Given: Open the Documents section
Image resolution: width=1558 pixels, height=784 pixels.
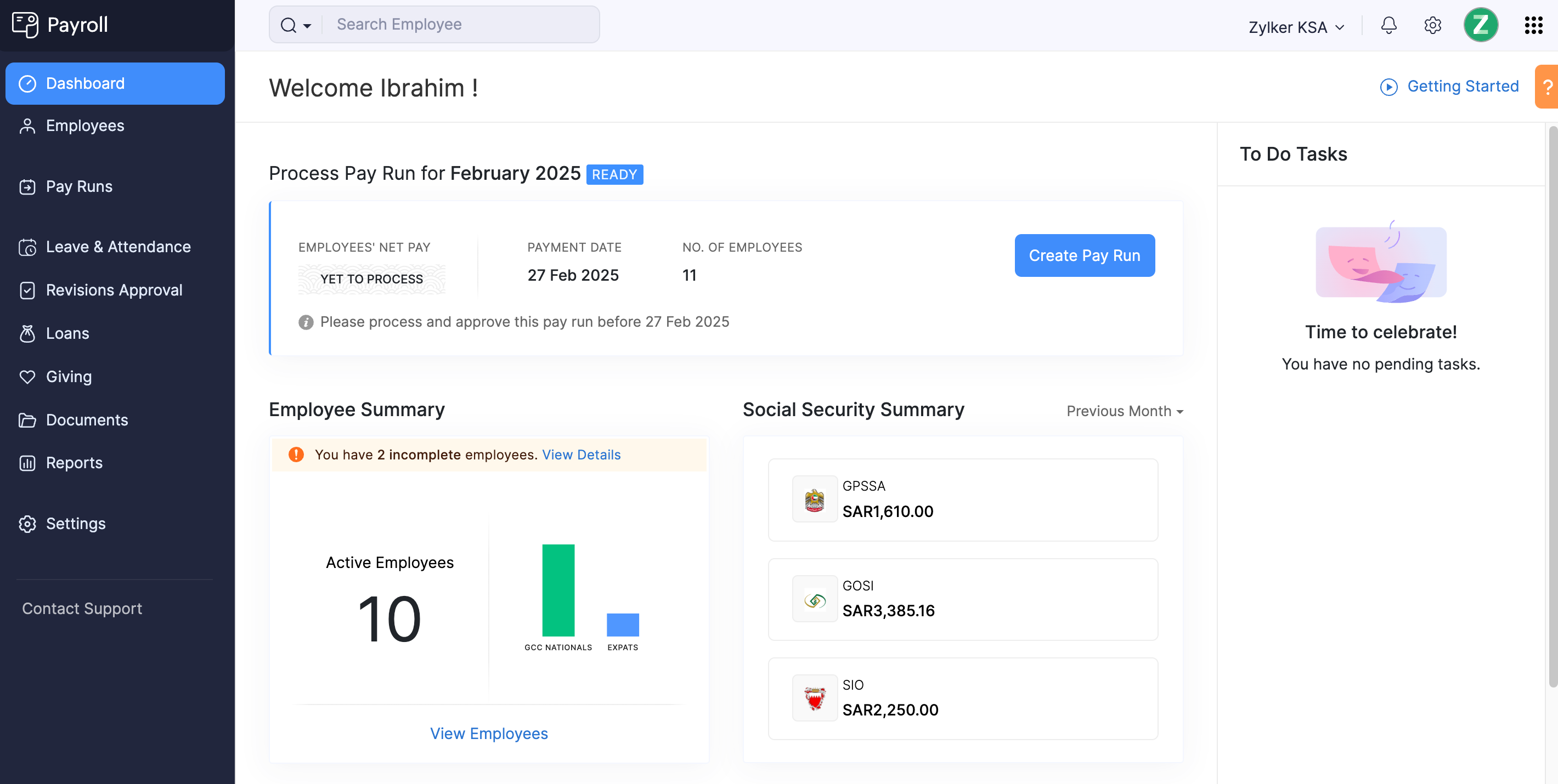Looking at the screenshot, I should [87, 419].
